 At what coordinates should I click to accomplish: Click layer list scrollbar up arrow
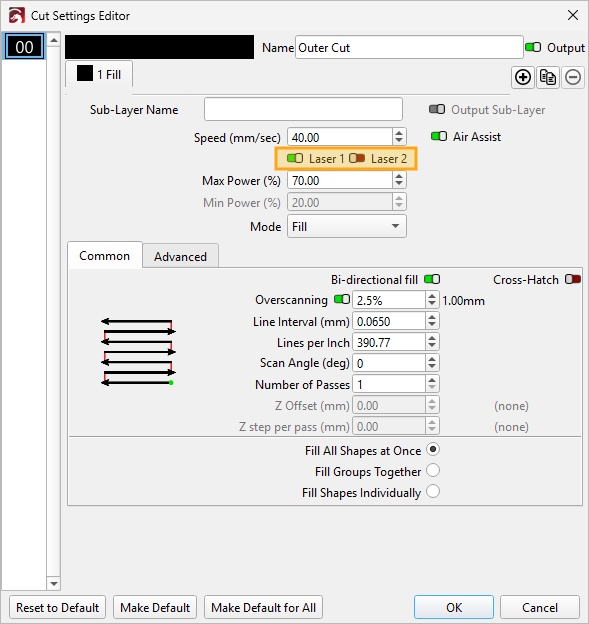54,40
